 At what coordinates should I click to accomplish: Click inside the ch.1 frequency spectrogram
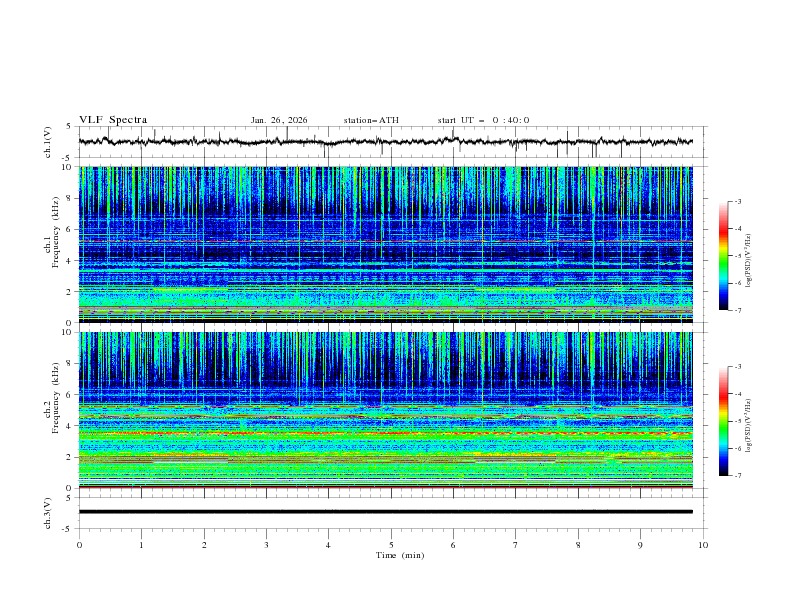[390, 245]
